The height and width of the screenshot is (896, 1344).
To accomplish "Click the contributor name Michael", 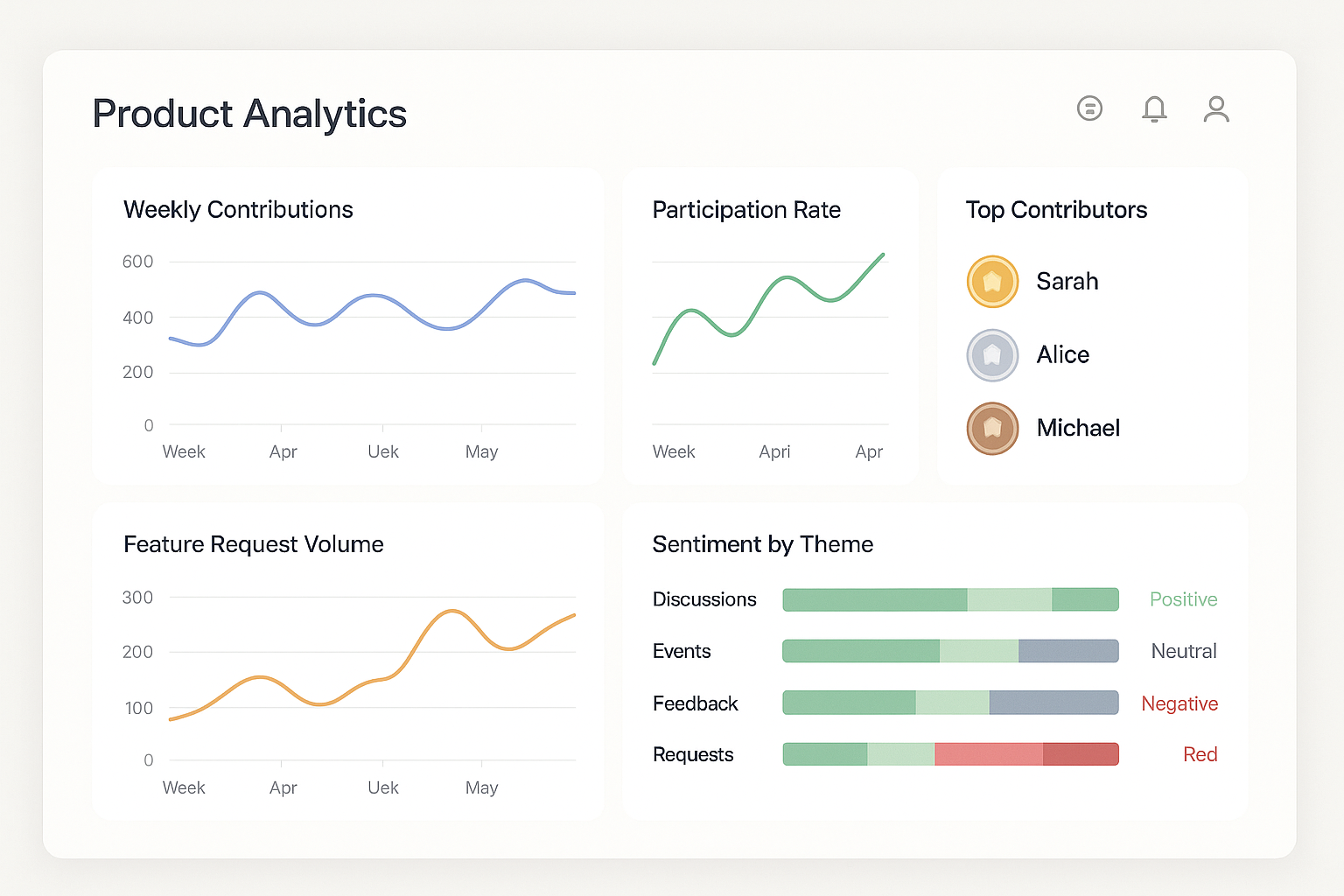I will tap(1078, 428).
